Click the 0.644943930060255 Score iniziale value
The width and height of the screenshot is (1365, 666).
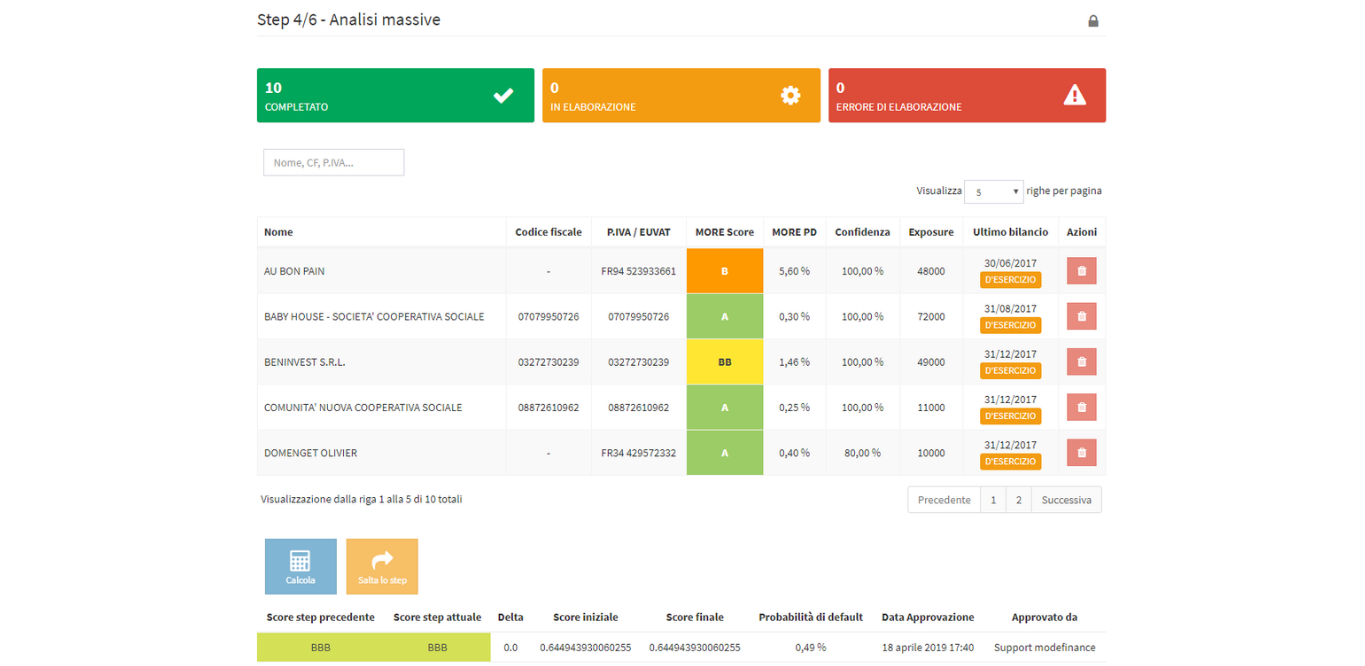pos(585,647)
